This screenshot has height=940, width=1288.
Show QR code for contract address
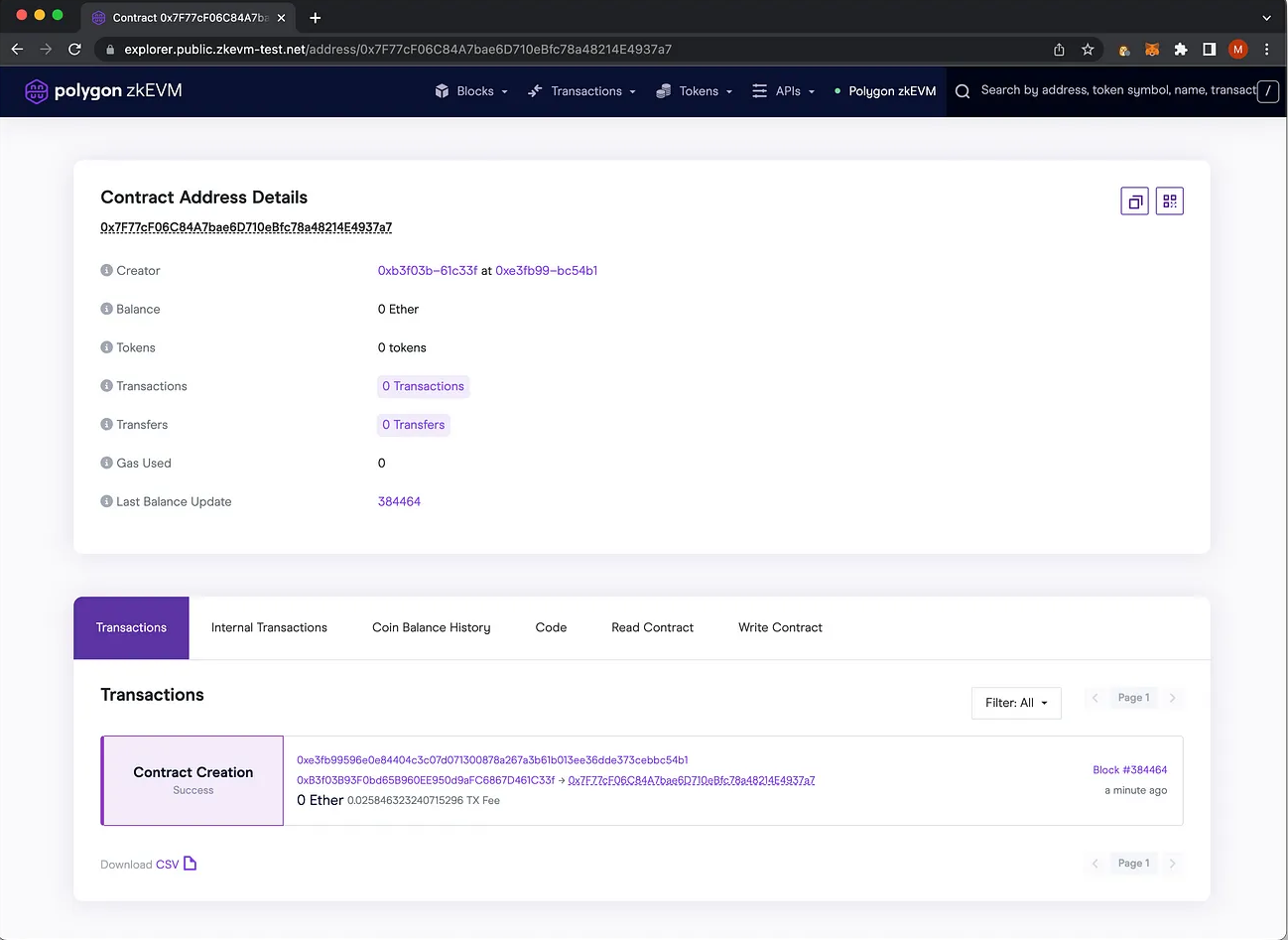pyautogui.click(x=1169, y=201)
